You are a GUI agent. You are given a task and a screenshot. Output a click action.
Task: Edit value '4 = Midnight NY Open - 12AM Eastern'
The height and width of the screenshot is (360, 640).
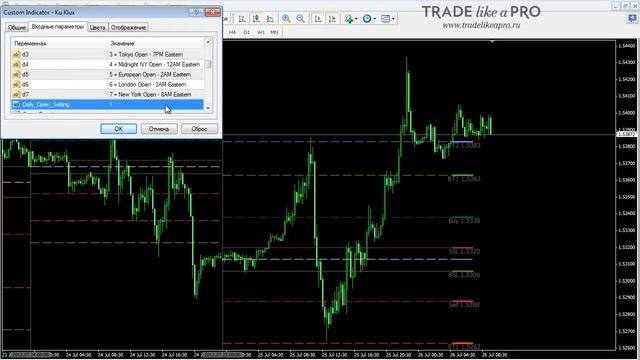click(155, 64)
